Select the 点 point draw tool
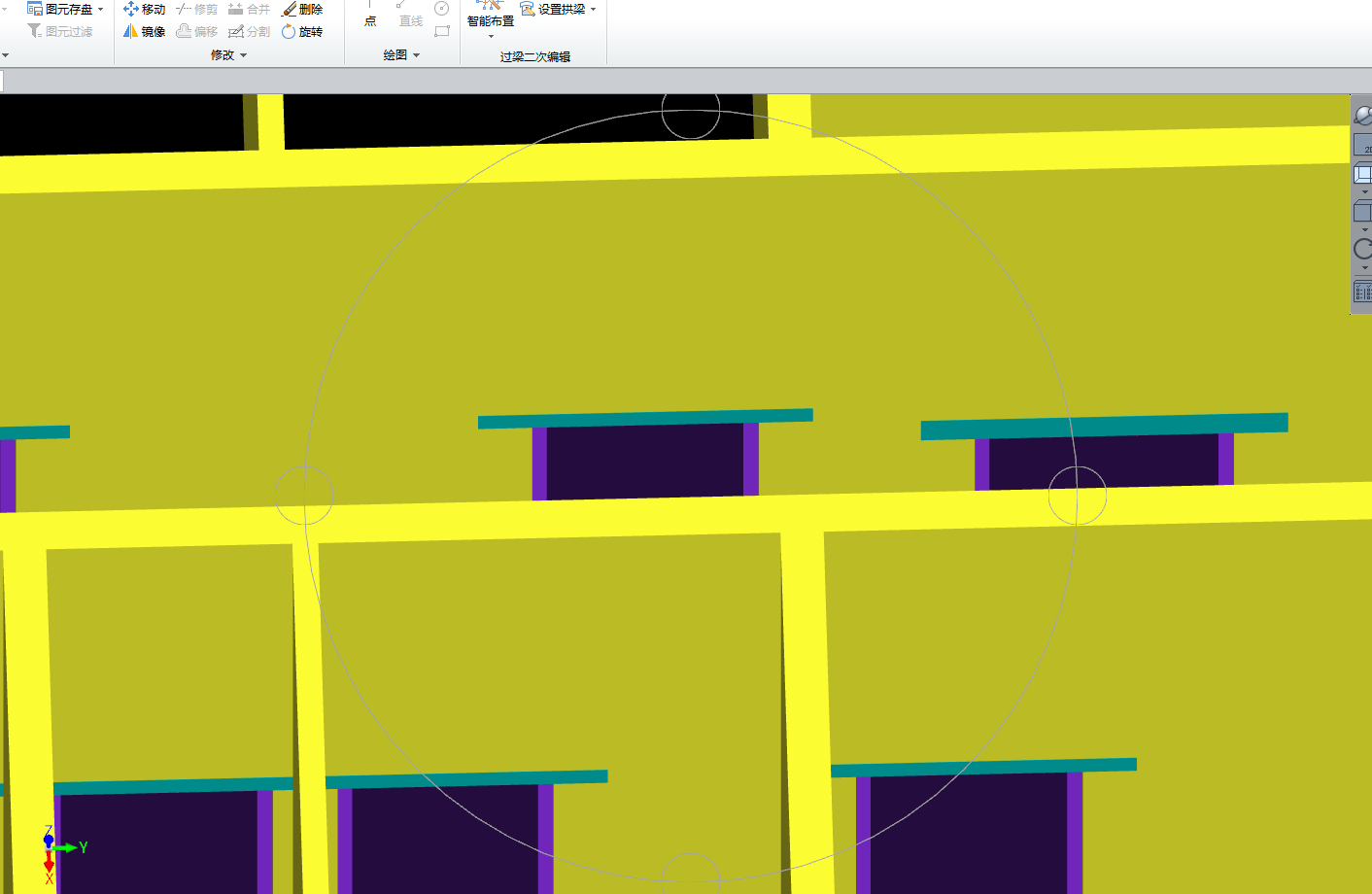Screen dimensions: 1372x894 (x=370, y=15)
